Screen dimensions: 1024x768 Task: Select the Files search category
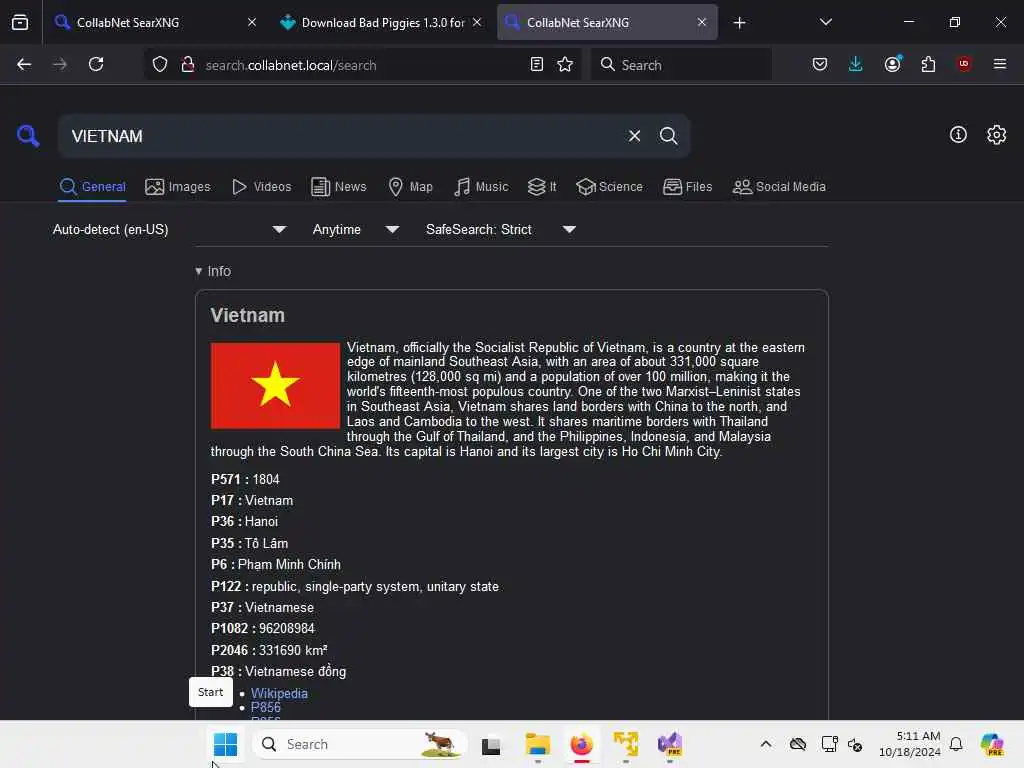click(x=688, y=187)
